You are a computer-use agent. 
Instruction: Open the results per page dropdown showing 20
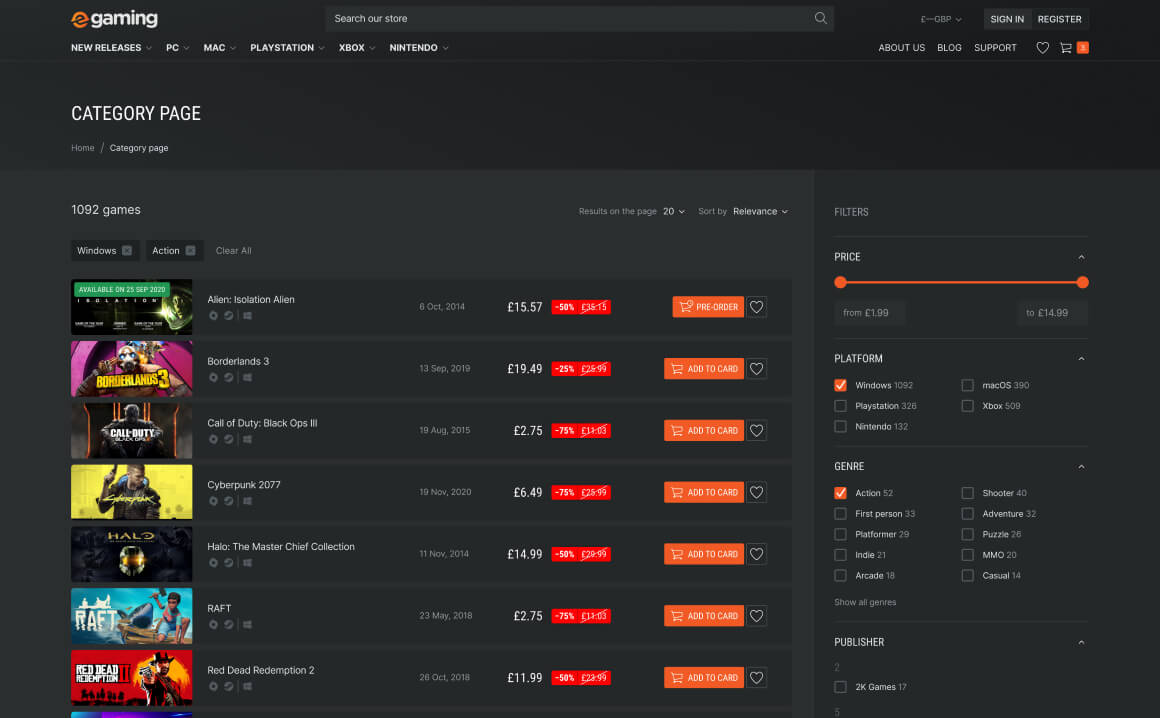[x=668, y=211]
